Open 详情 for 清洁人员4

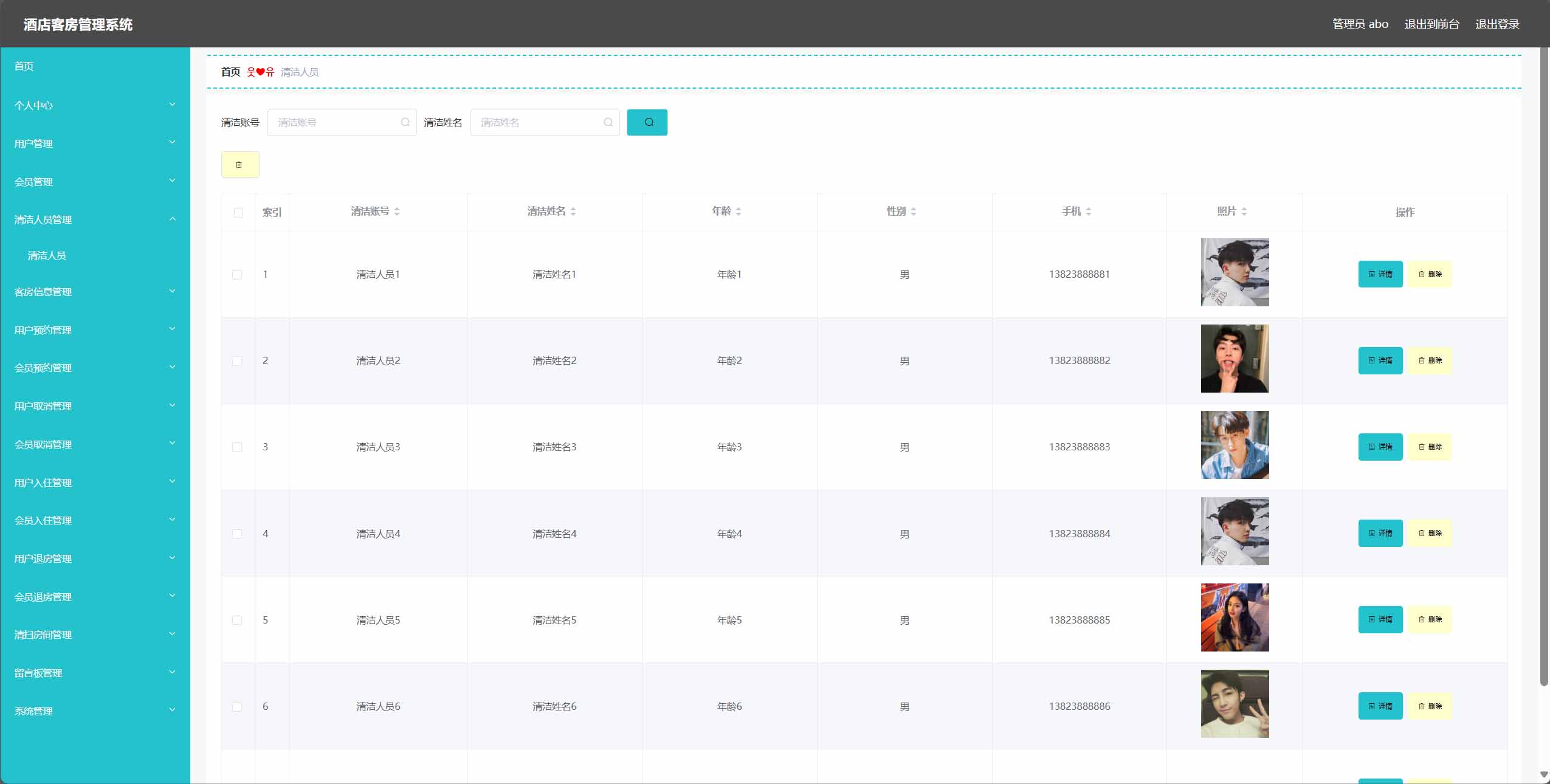click(x=1380, y=533)
